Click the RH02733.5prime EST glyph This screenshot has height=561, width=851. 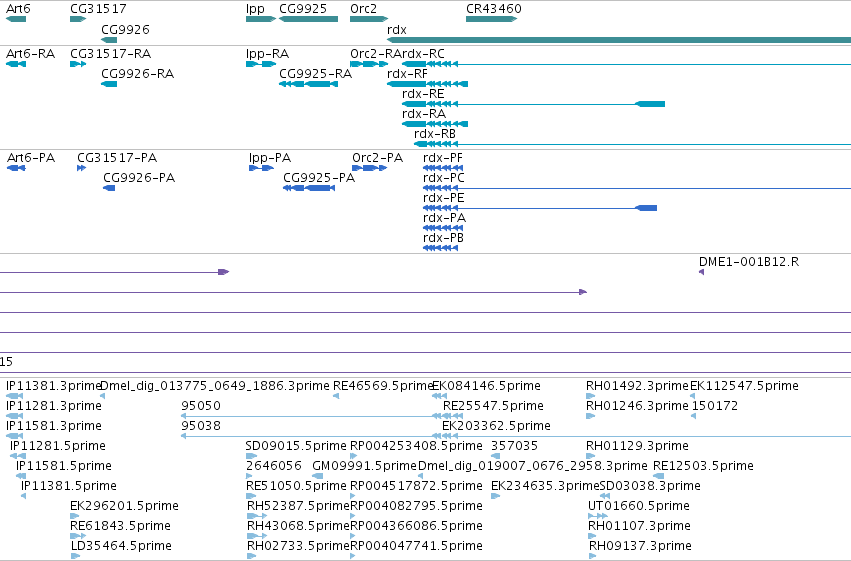(251, 556)
